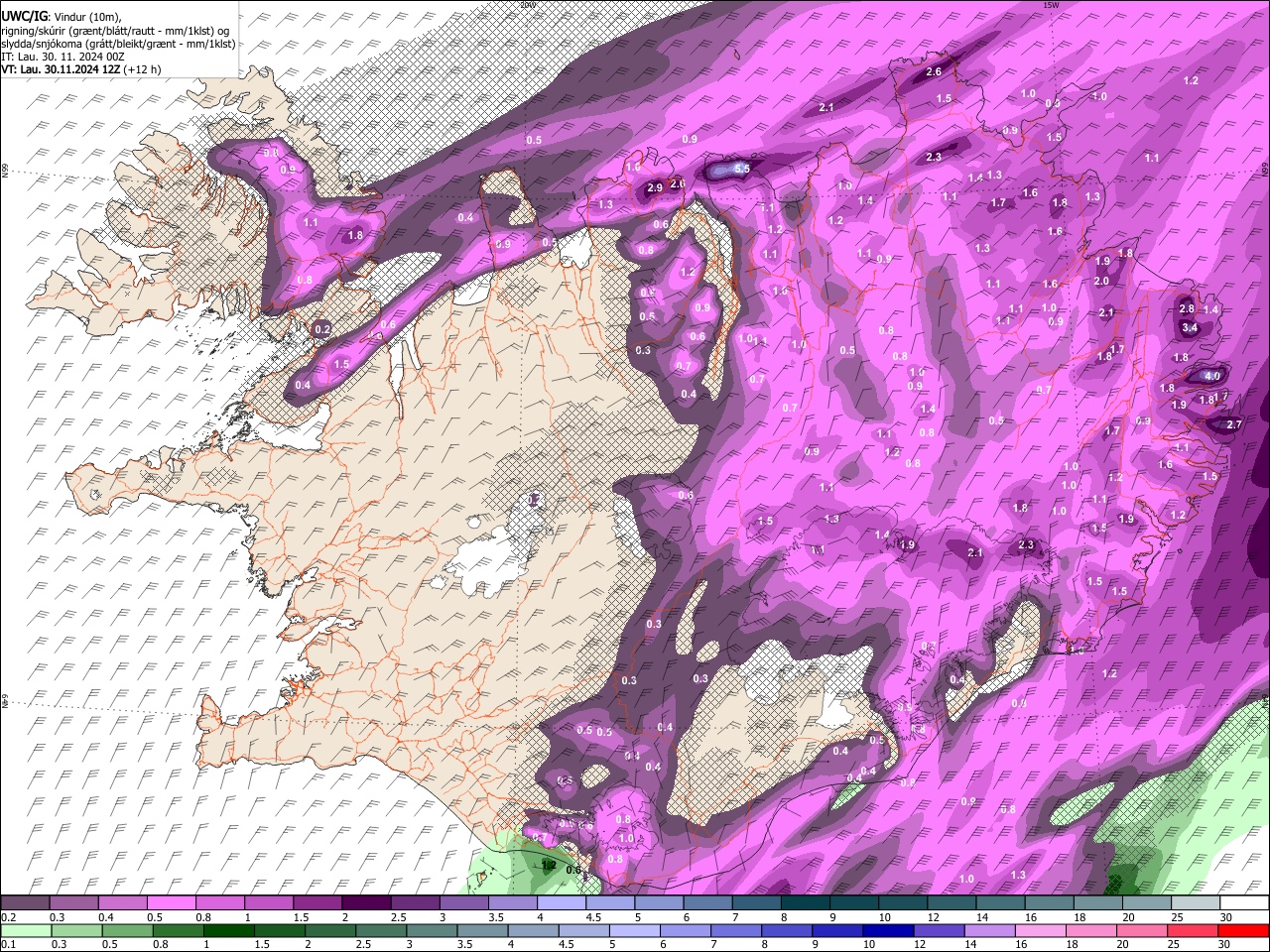Click the 'VT: Lau. 30.11.2024 12Z (+12 h)' line
The width and height of the screenshot is (1270, 952).
[x=80, y=69]
